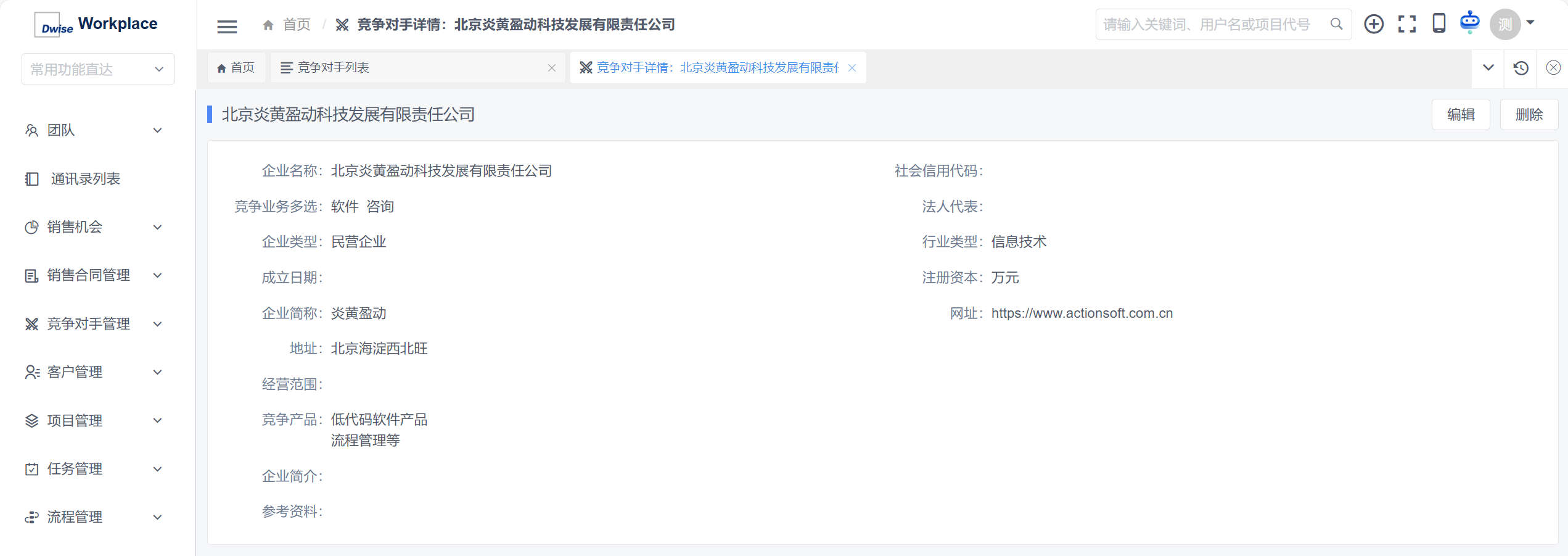Click the address text 北京海淀西北旺
Image resolution: width=1568 pixels, height=556 pixels.
(379, 349)
